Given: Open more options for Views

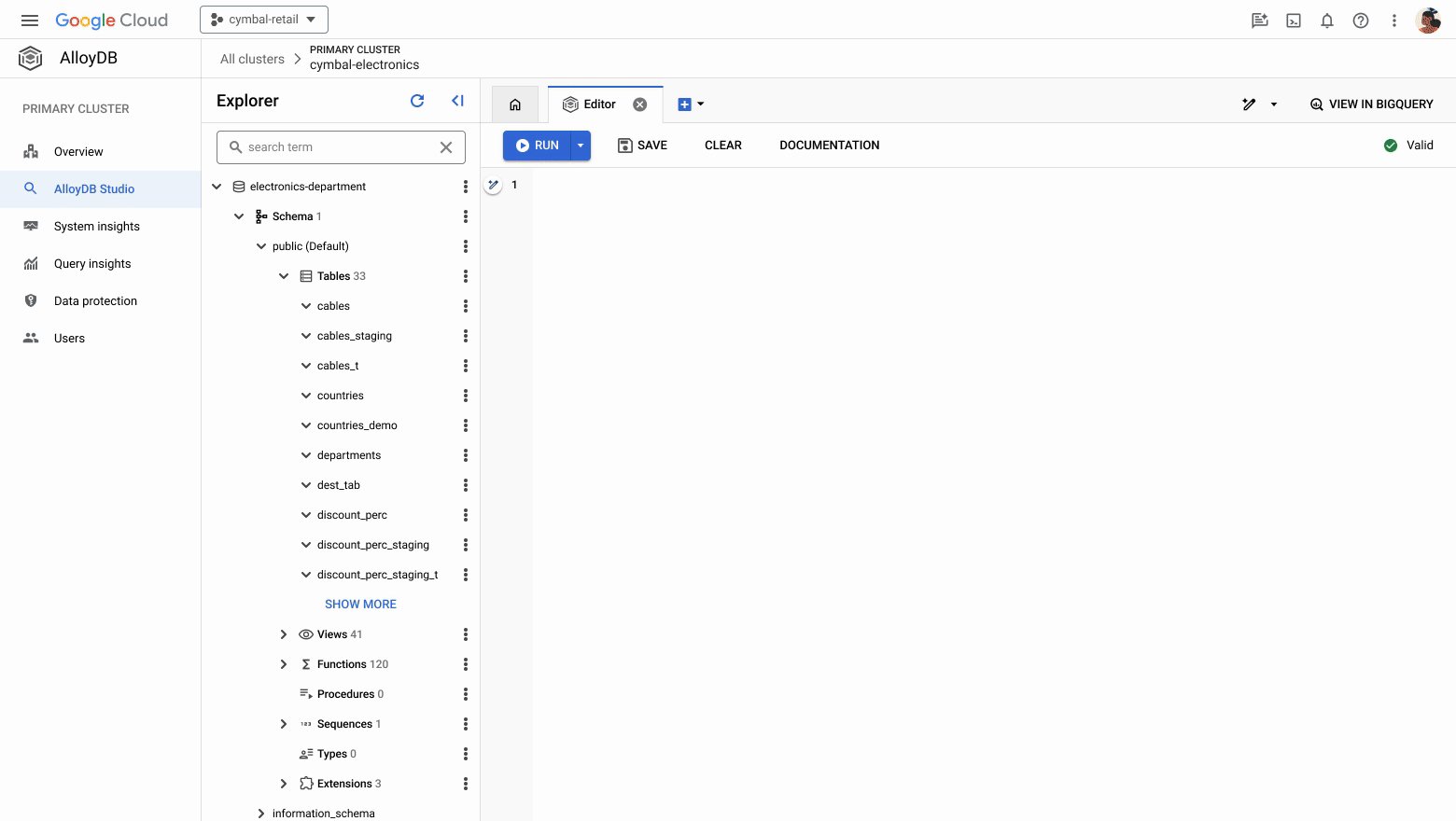Looking at the screenshot, I should [466, 634].
